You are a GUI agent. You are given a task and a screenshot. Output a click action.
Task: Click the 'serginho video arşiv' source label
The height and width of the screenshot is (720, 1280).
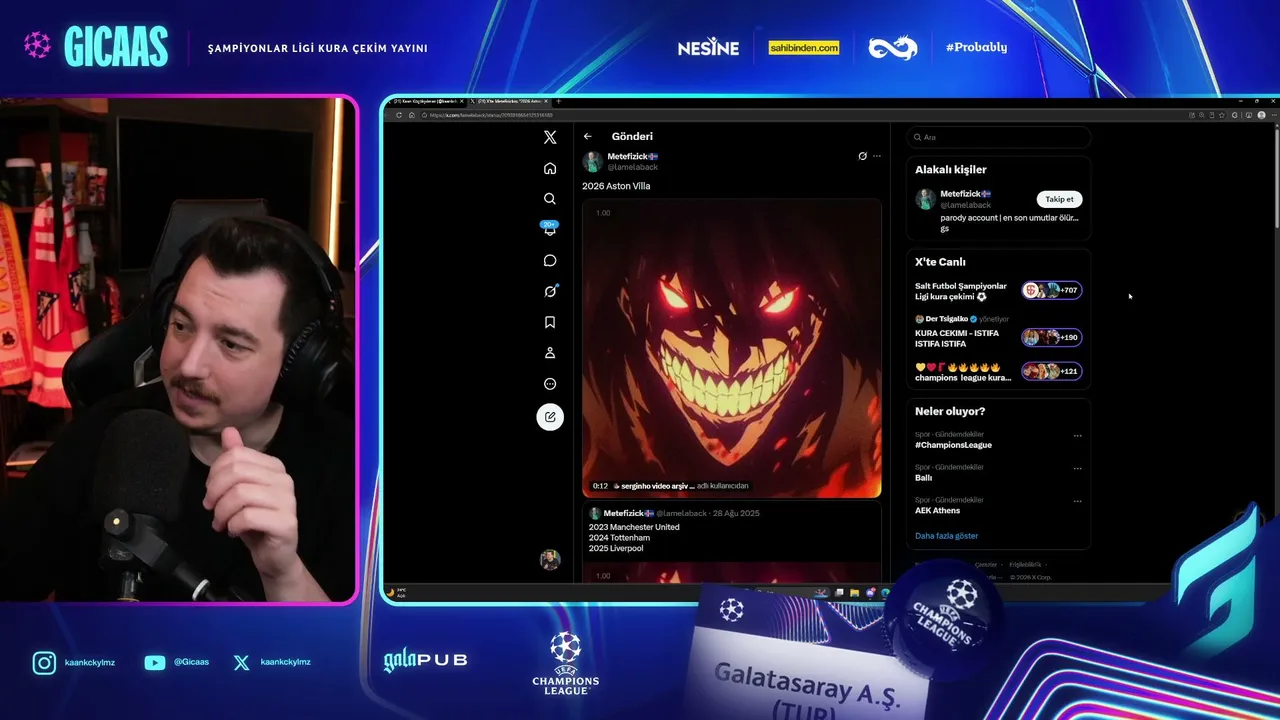point(657,486)
